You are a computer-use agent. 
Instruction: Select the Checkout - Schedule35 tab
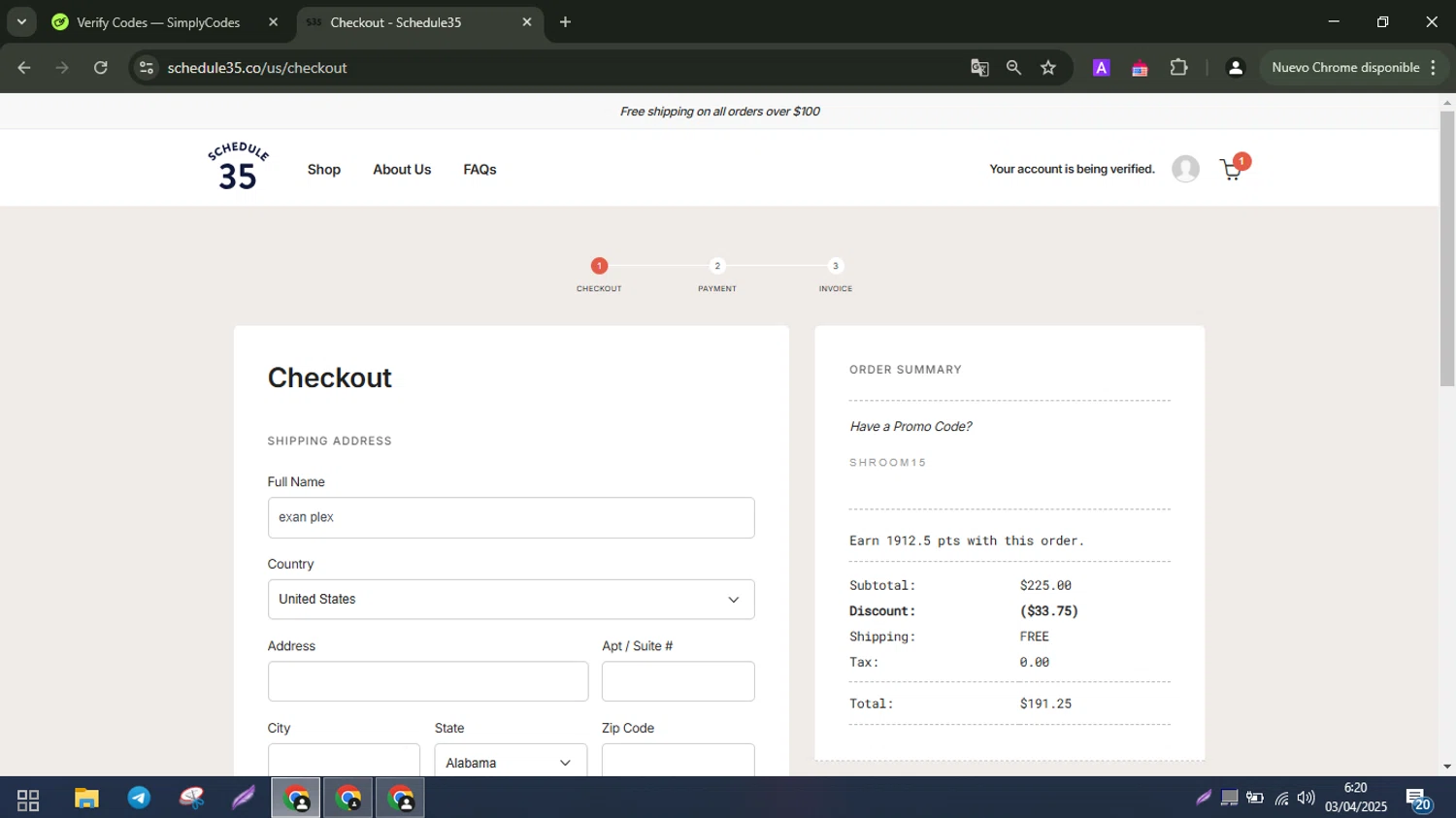pyautogui.click(x=395, y=22)
